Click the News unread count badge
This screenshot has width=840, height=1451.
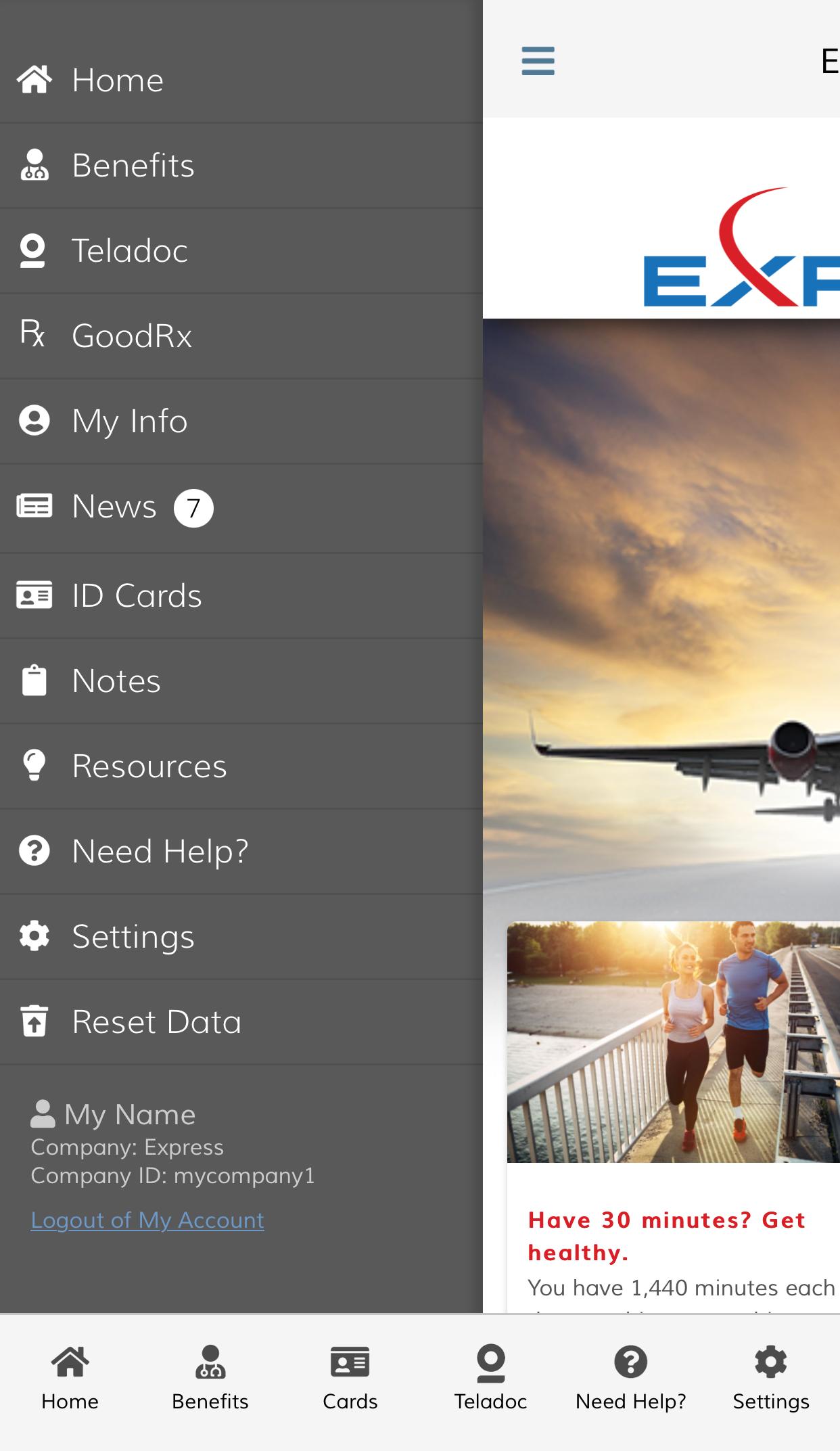point(193,507)
